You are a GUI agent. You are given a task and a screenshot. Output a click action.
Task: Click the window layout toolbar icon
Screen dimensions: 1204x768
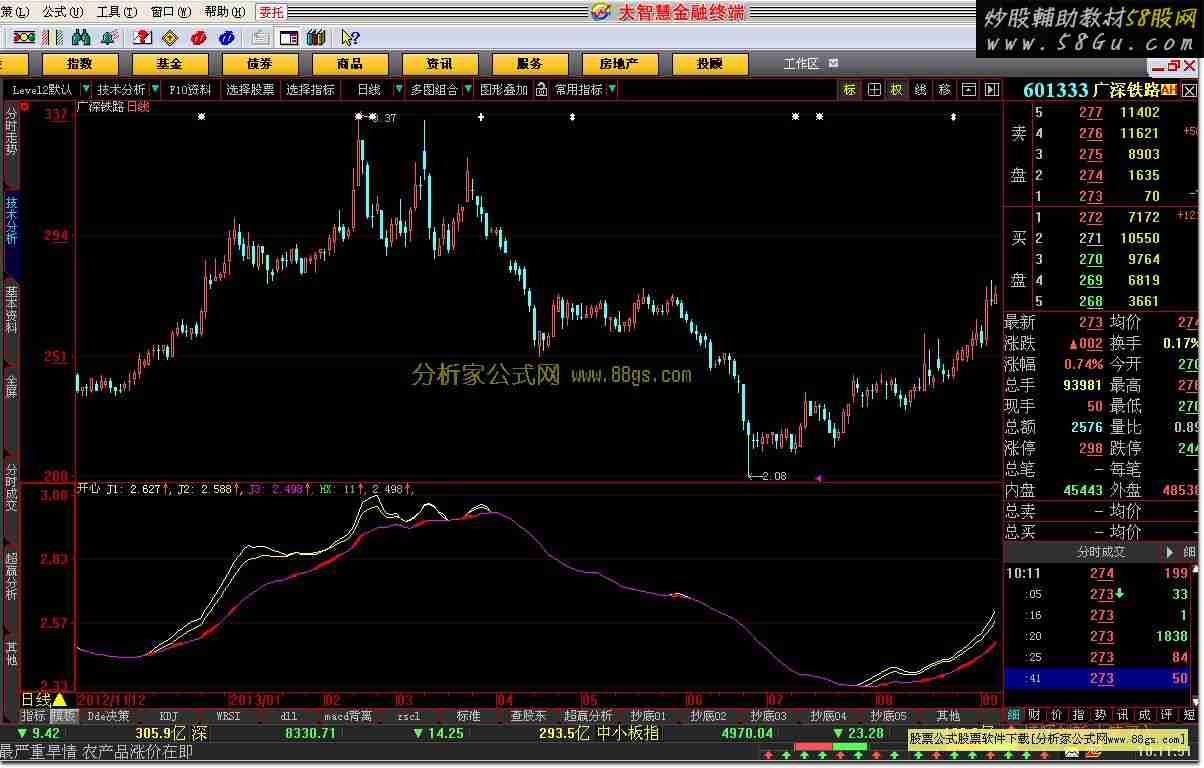point(288,37)
